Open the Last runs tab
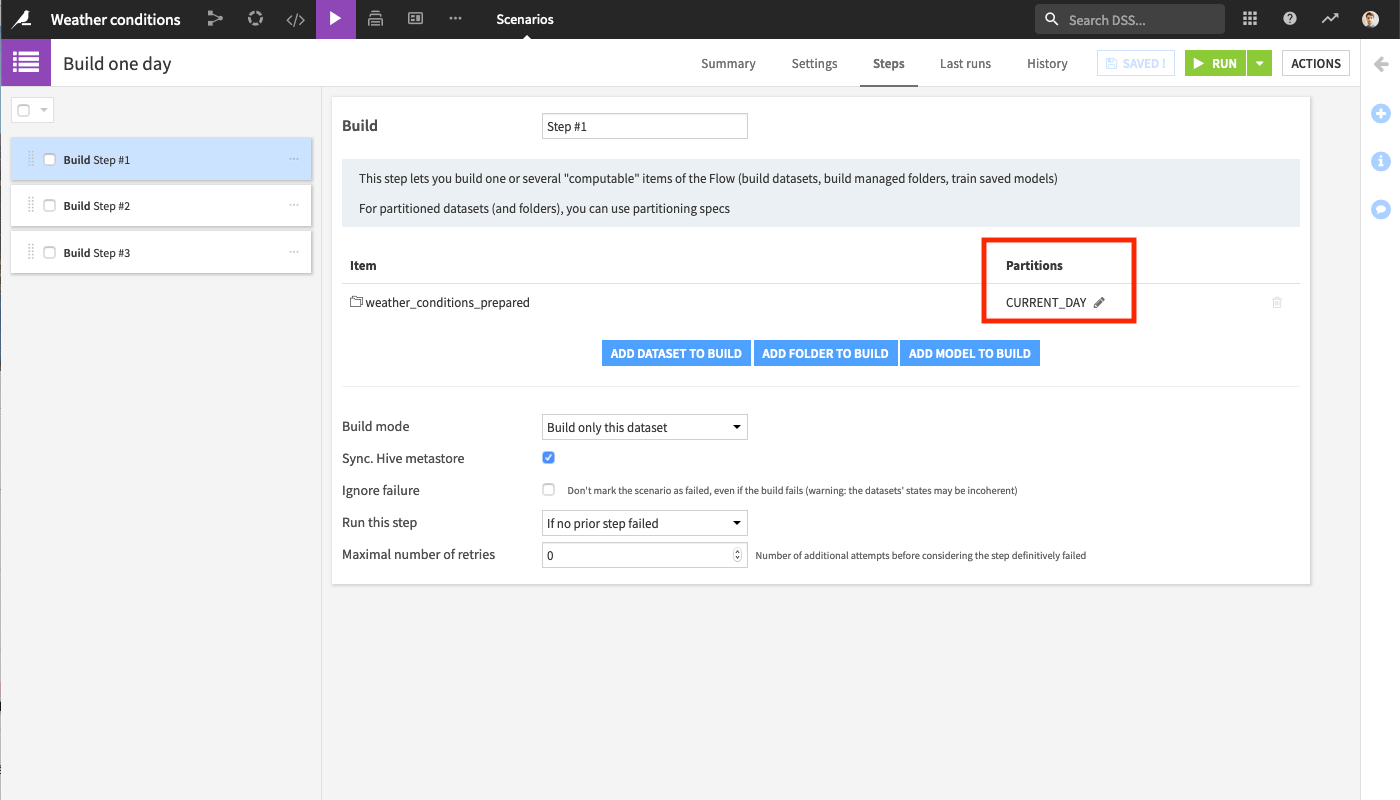1400x800 pixels. pyautogui.click(x=965, y=63)
